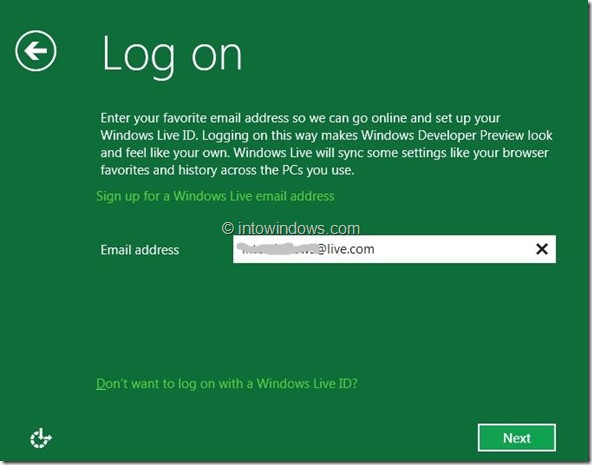The image size is (592, 465).
Task: Click the Email address input field
Action: click(394, 249)
